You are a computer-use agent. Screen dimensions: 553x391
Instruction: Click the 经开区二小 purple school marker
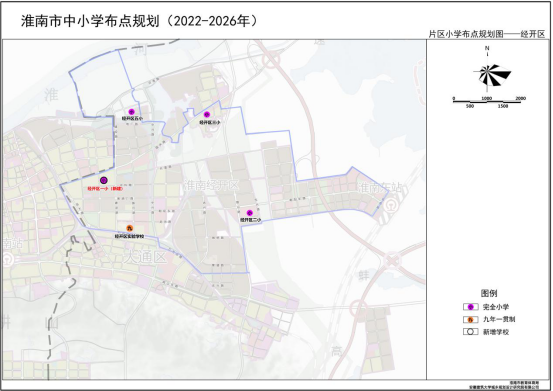(x=250, y=213)
